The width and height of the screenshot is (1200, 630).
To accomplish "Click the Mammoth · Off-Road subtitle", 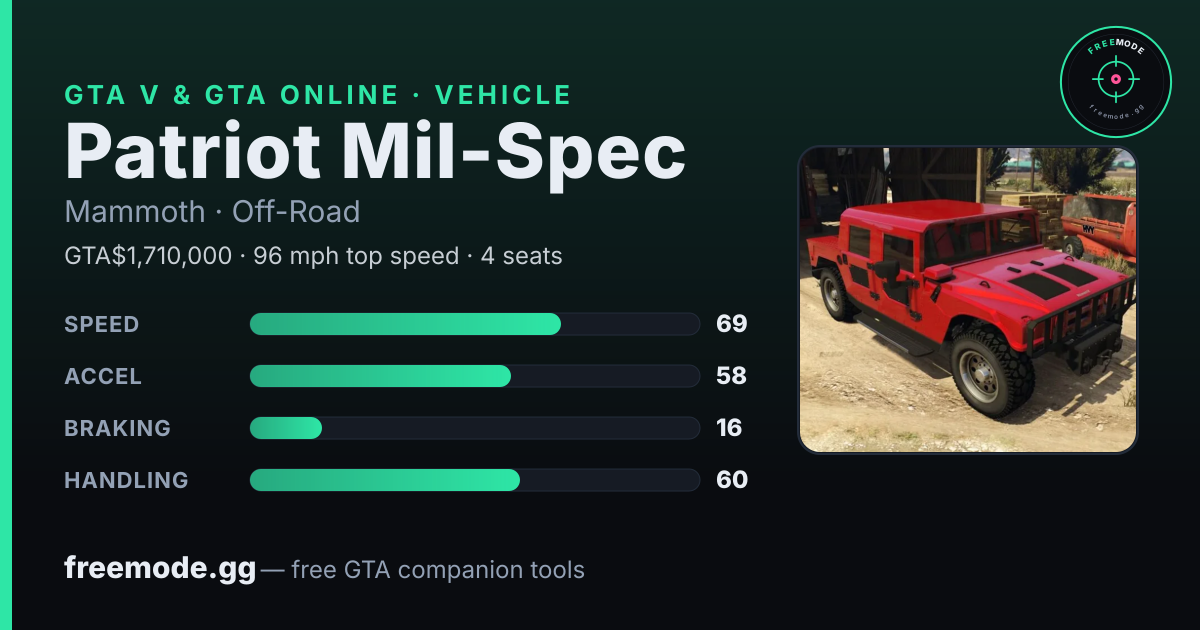I will pyautogui.click(x=212, y=212).
